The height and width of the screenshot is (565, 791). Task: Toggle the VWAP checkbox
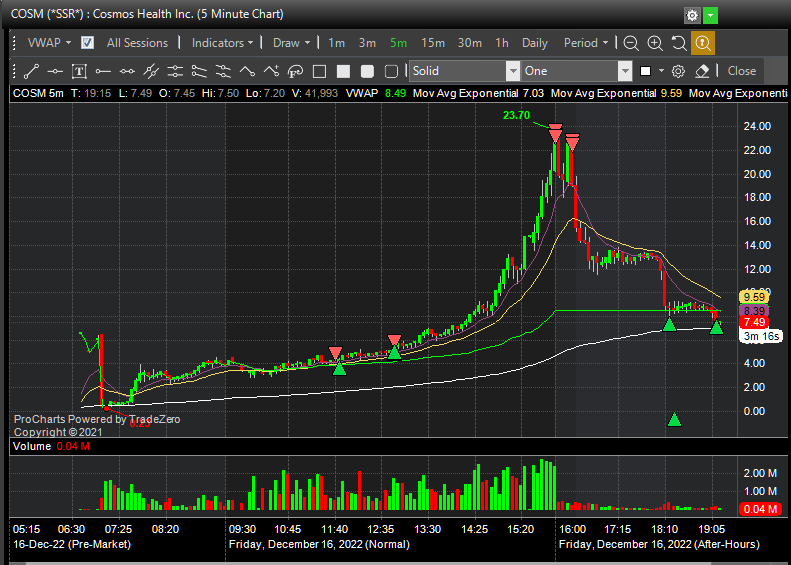(87, 43)
